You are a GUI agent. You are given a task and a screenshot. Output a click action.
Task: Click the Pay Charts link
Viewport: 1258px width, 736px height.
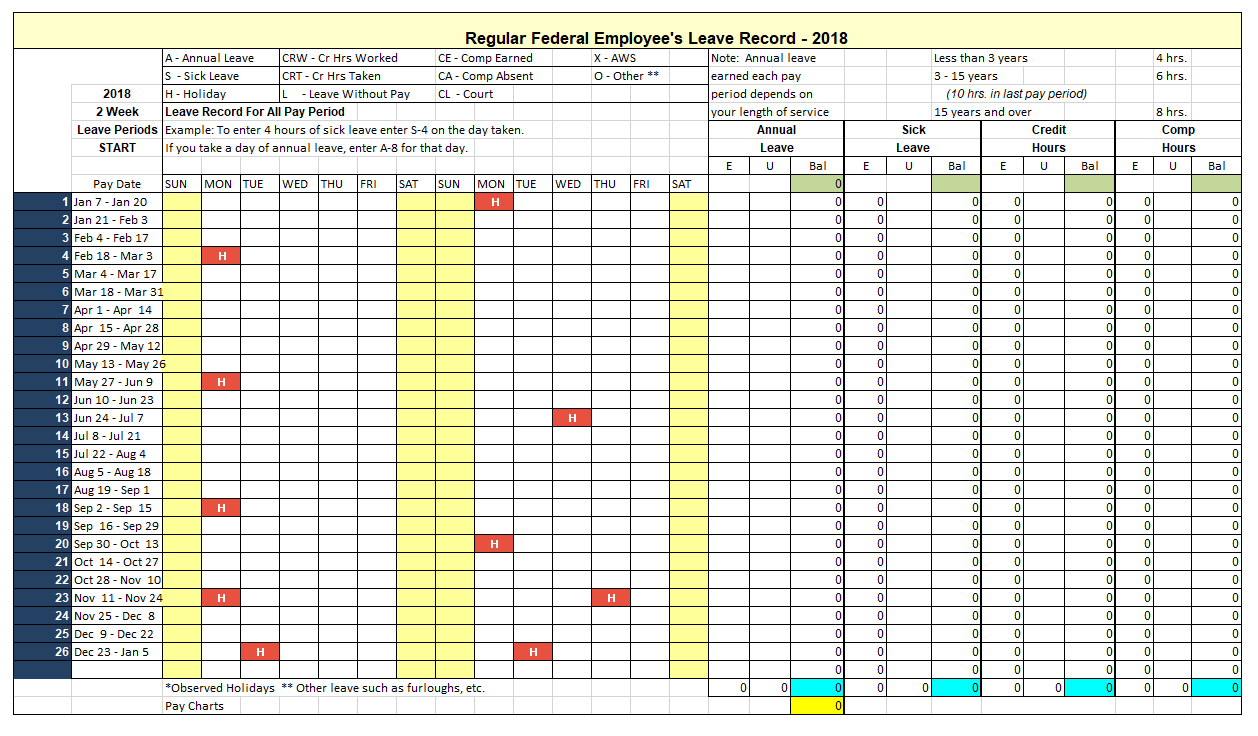(x=194, y=706)
